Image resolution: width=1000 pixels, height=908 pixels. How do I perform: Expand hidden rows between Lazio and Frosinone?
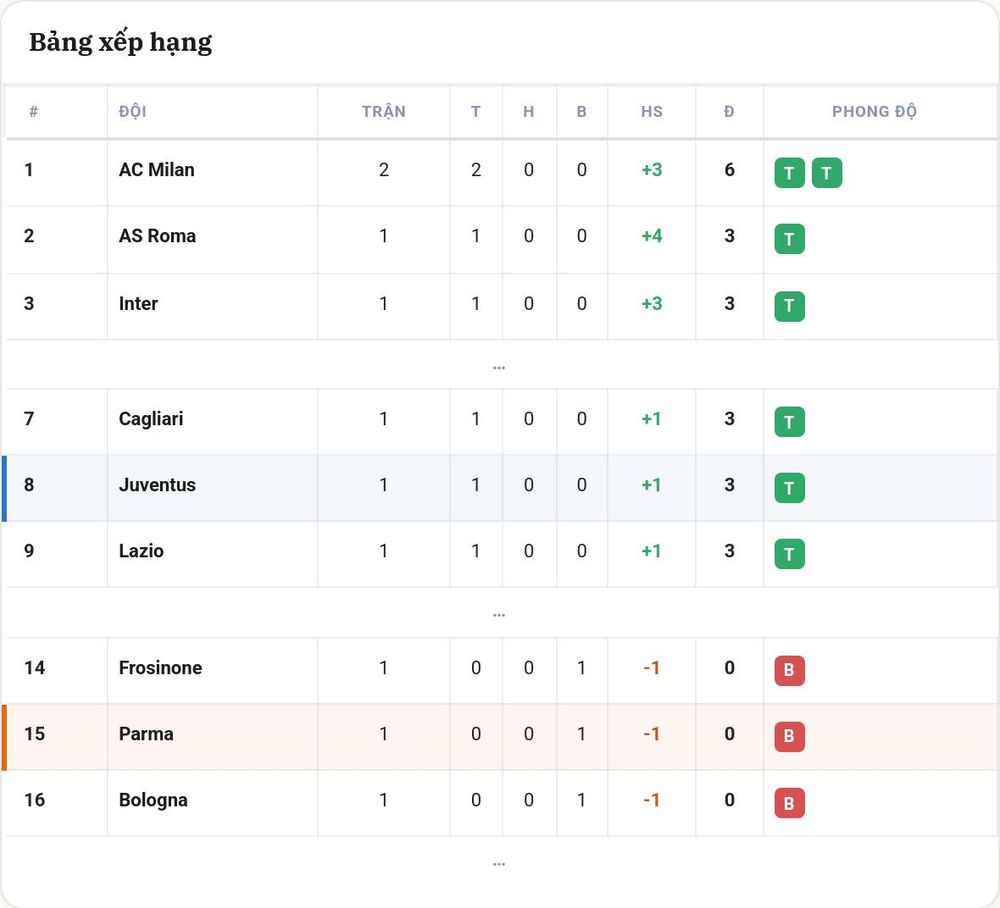point(499,614)
